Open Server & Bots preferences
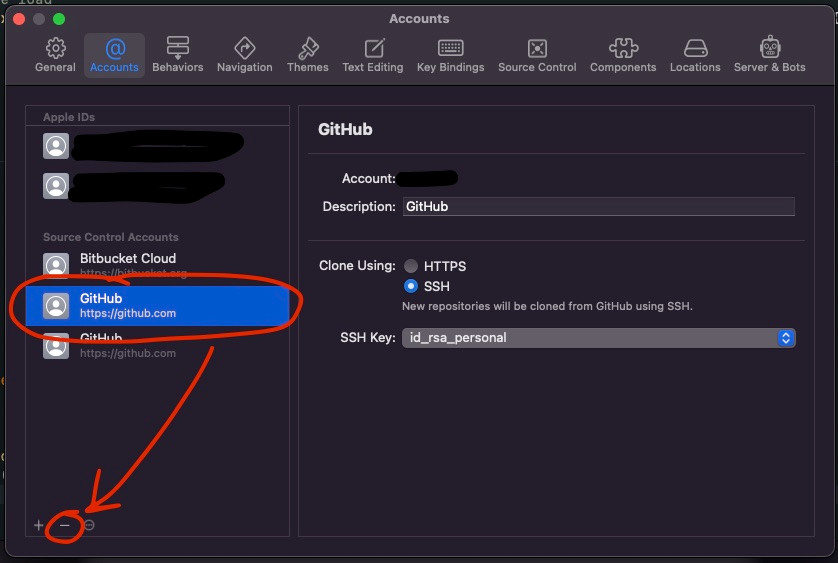 770,55
